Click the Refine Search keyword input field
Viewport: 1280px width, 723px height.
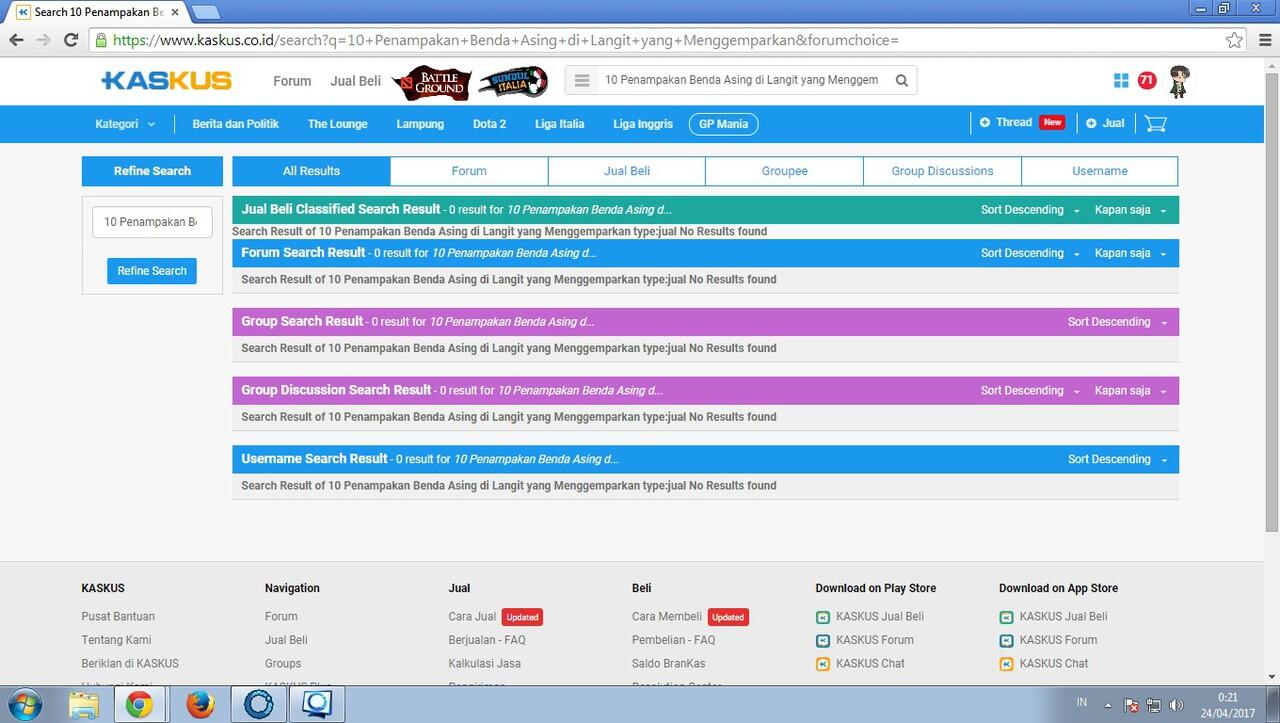152,222
